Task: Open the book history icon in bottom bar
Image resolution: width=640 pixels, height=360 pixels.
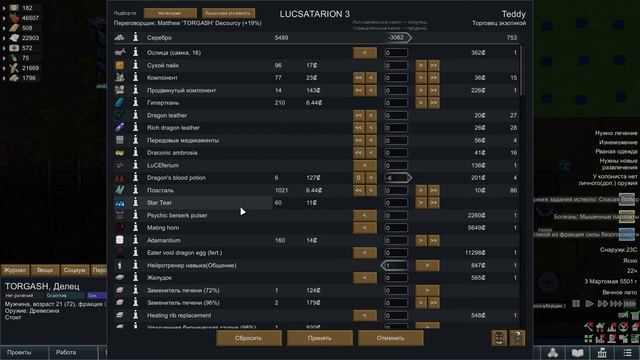Action: pyautogui.click(x=577, y=353)
